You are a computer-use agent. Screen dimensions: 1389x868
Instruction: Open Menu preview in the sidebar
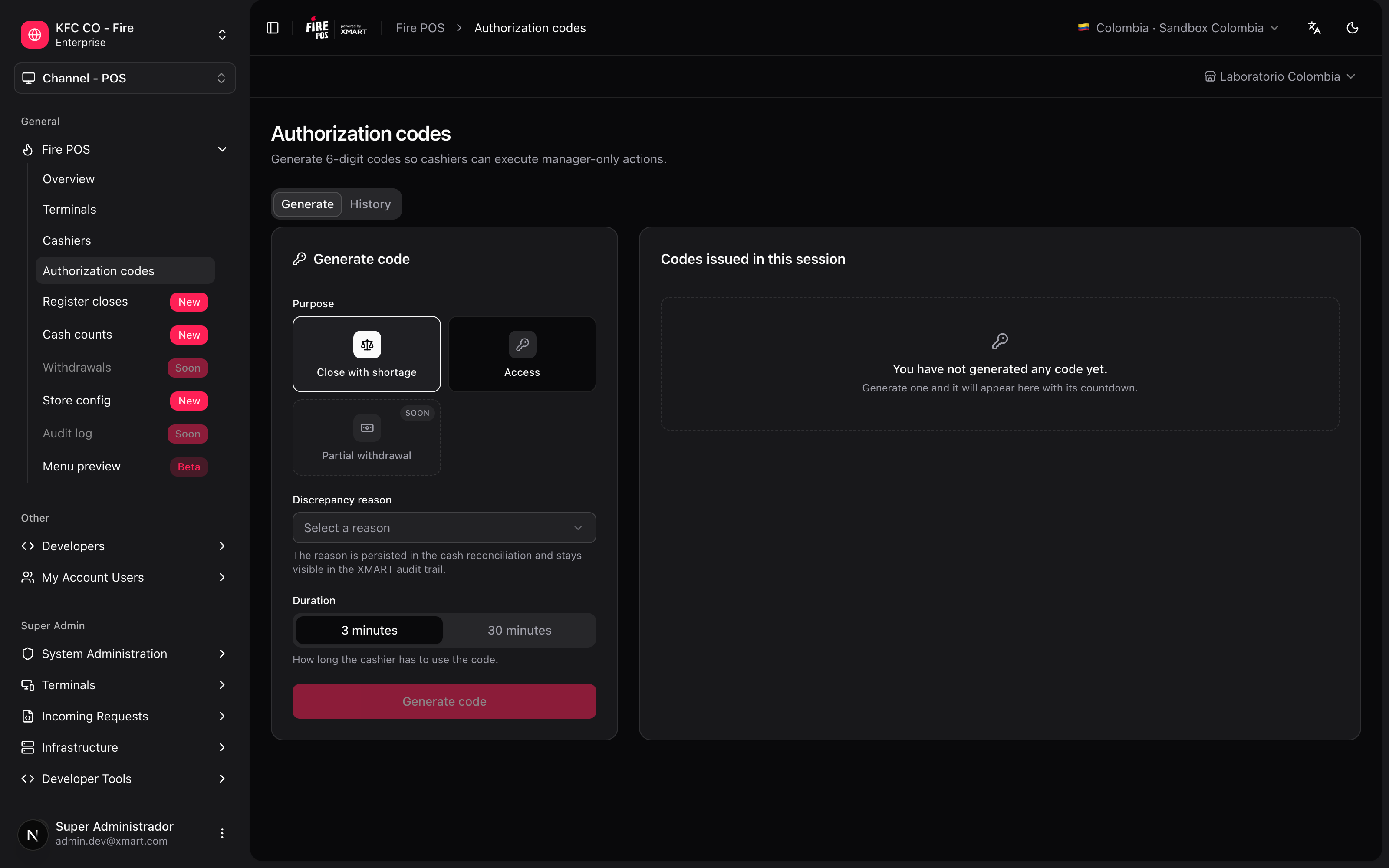click(125, 466)
